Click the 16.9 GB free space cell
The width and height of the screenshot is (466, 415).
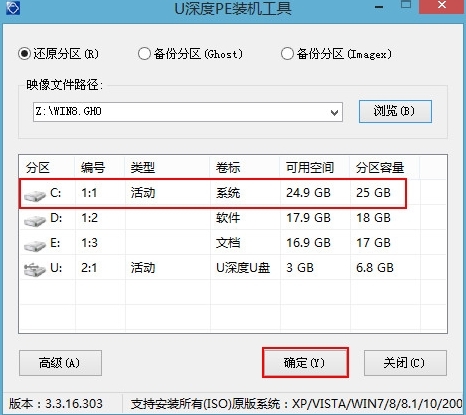point(308,243)
